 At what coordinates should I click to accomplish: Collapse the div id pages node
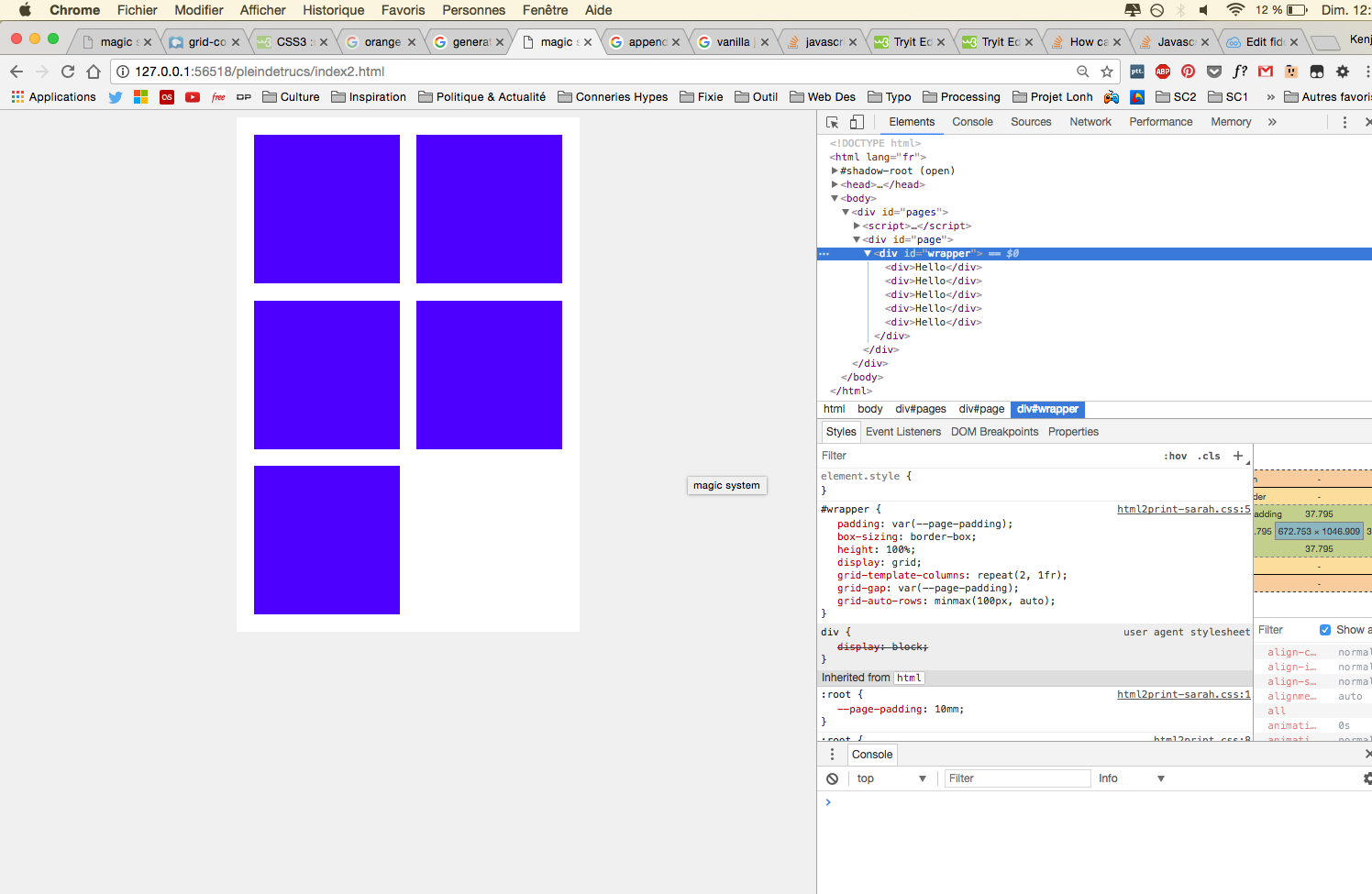[x=846, y=212]
